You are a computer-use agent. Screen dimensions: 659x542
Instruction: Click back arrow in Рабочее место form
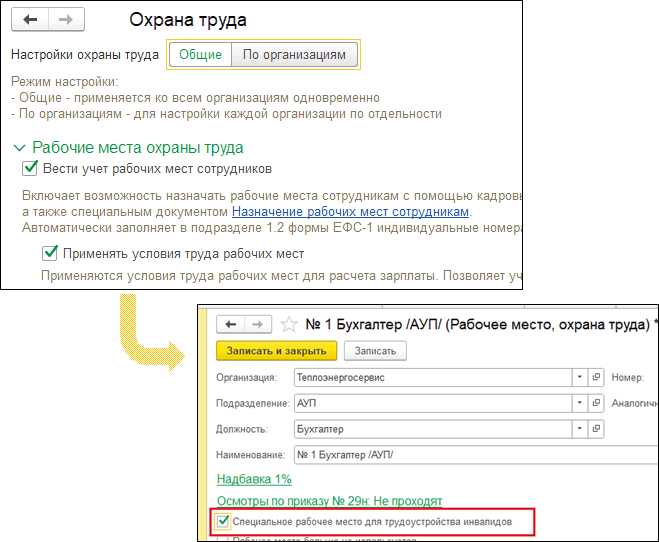[x=231, y=324]
